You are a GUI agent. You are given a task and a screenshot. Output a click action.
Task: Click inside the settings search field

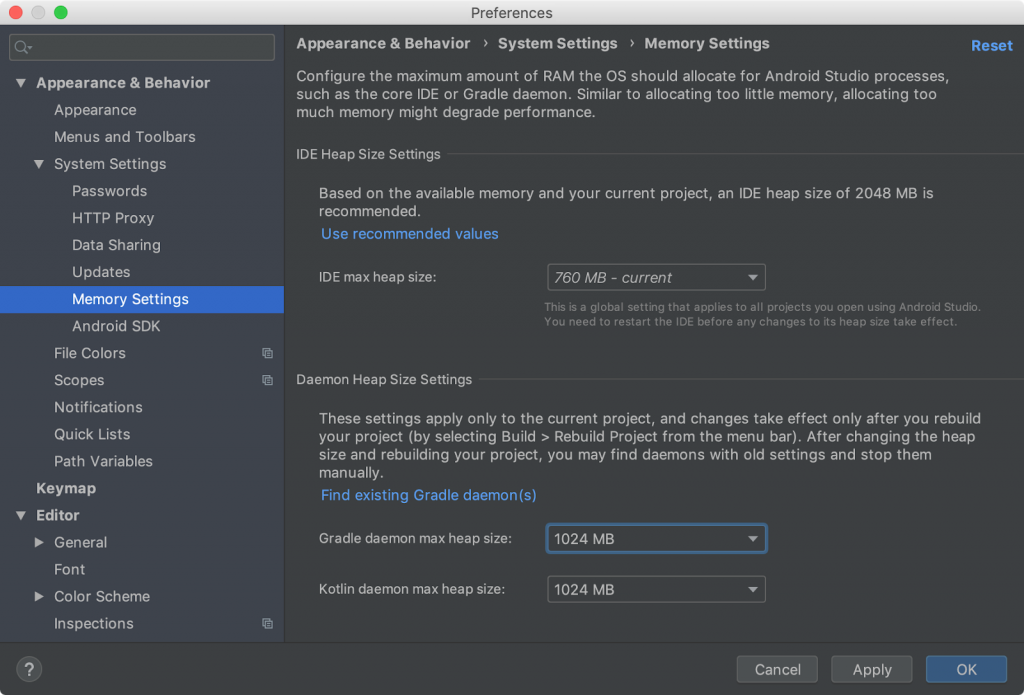[140, 46]
